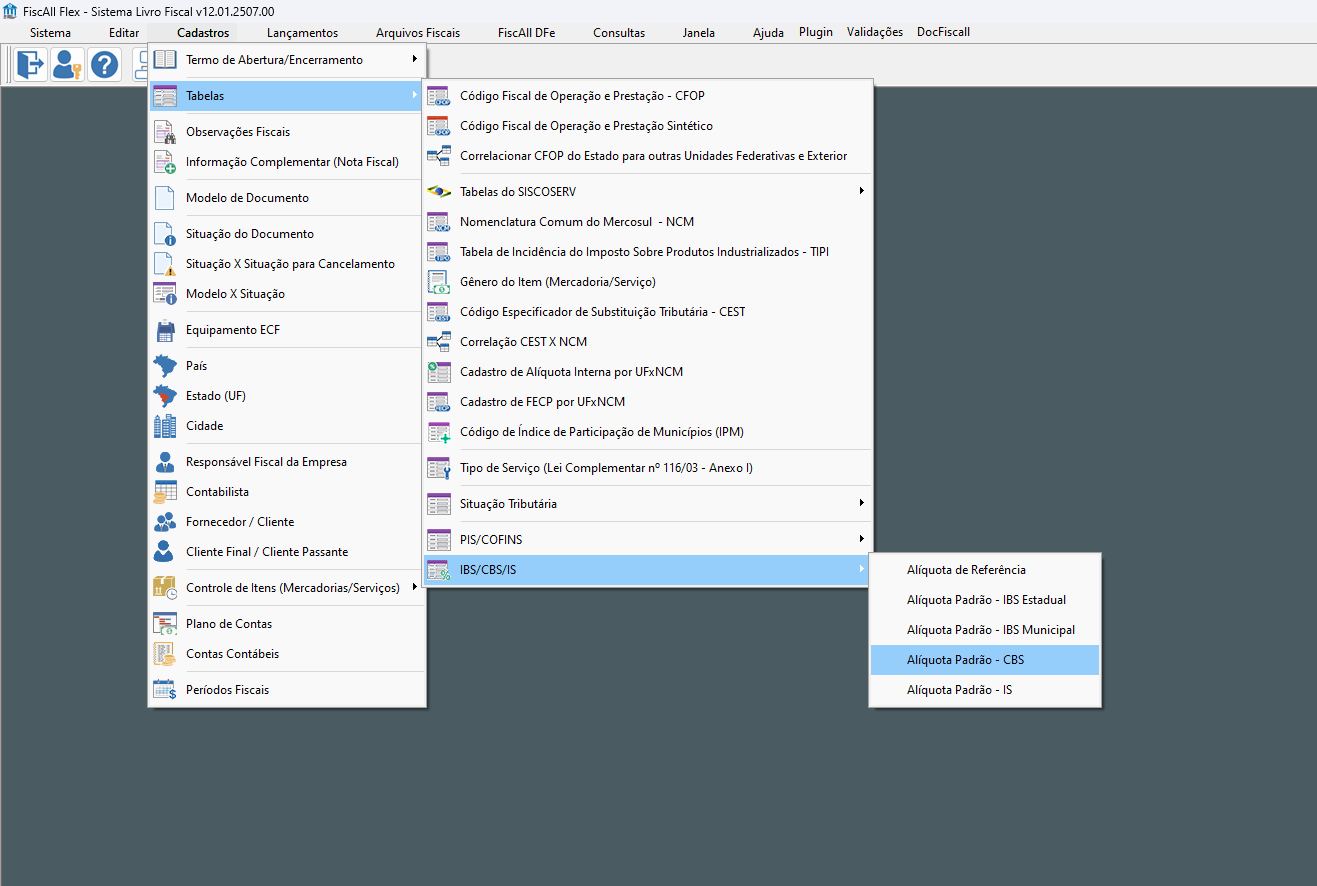The width and height of the screenshot is (1317, 886).
Task: Click the Nomenclatura Comum do Mercosul NCM icon
Action: pos(439,222)
